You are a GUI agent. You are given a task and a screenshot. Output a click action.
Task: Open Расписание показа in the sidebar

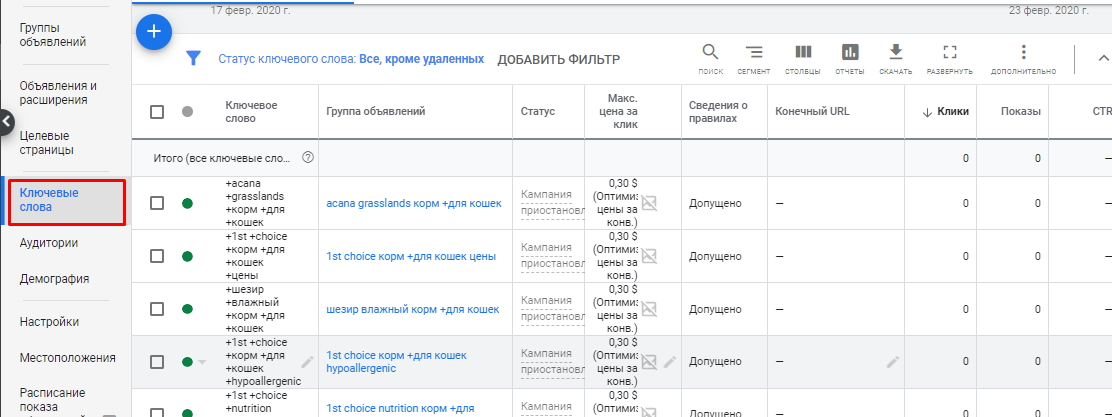pos(53,399)
